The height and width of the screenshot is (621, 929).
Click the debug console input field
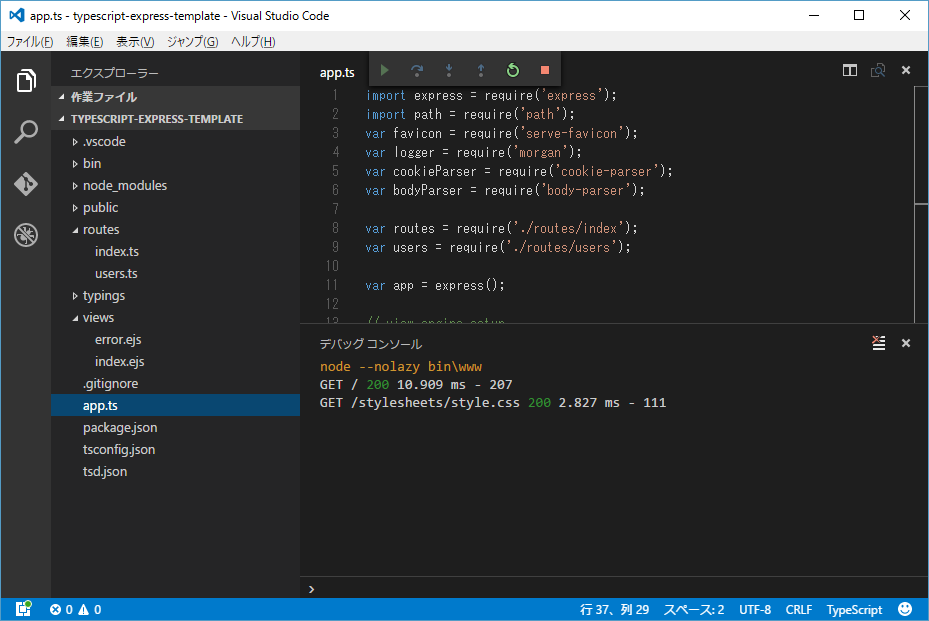pos(616,588)
